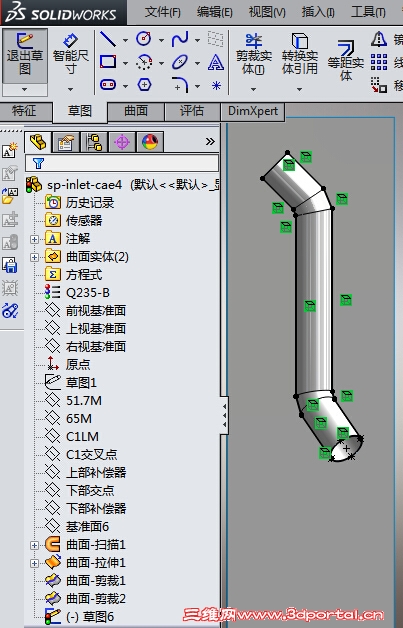Select the Sketch Text tool

pyautogui.click(x=216, y=62)
